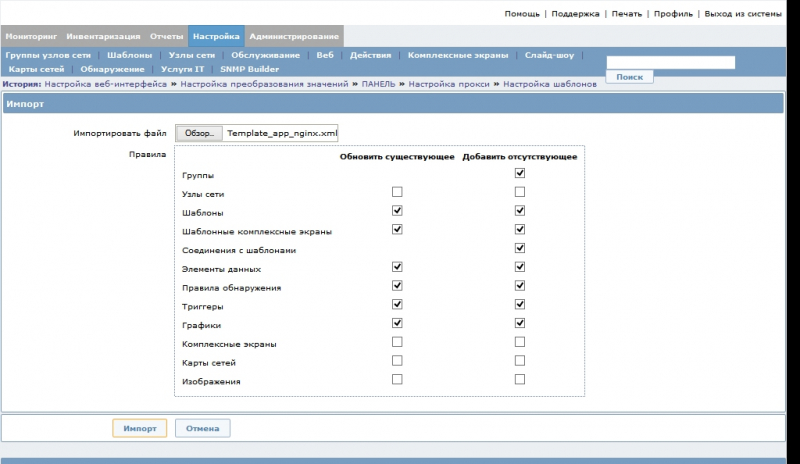Open Узлы сети submenu item

pyautogui.click(x=192, y=55)
